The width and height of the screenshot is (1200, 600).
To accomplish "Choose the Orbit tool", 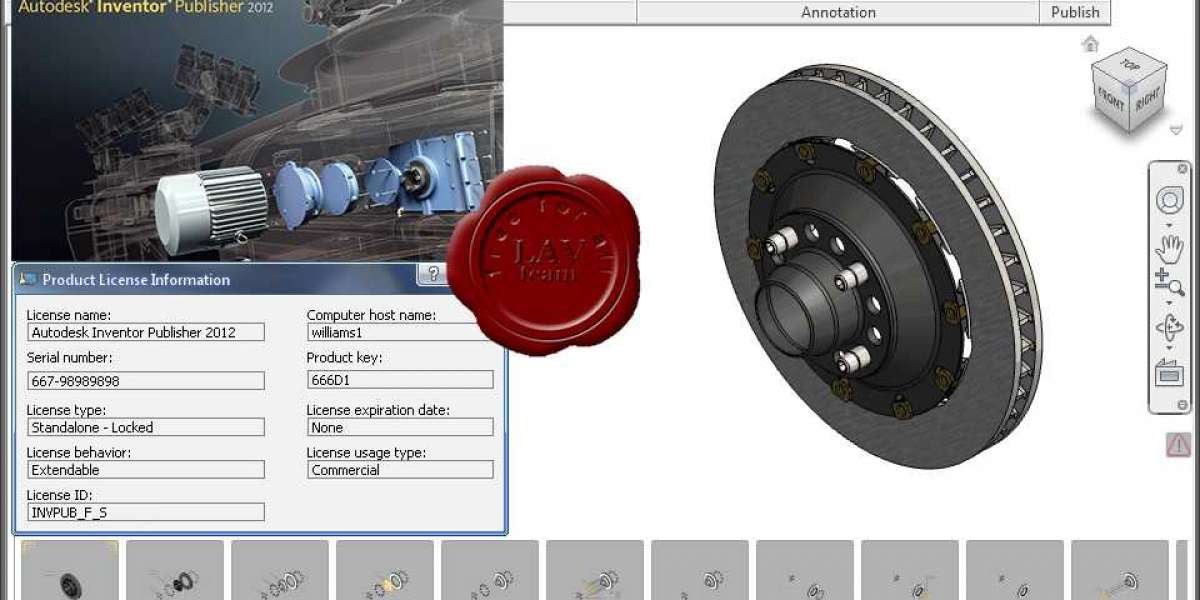I will point(1169,326).
